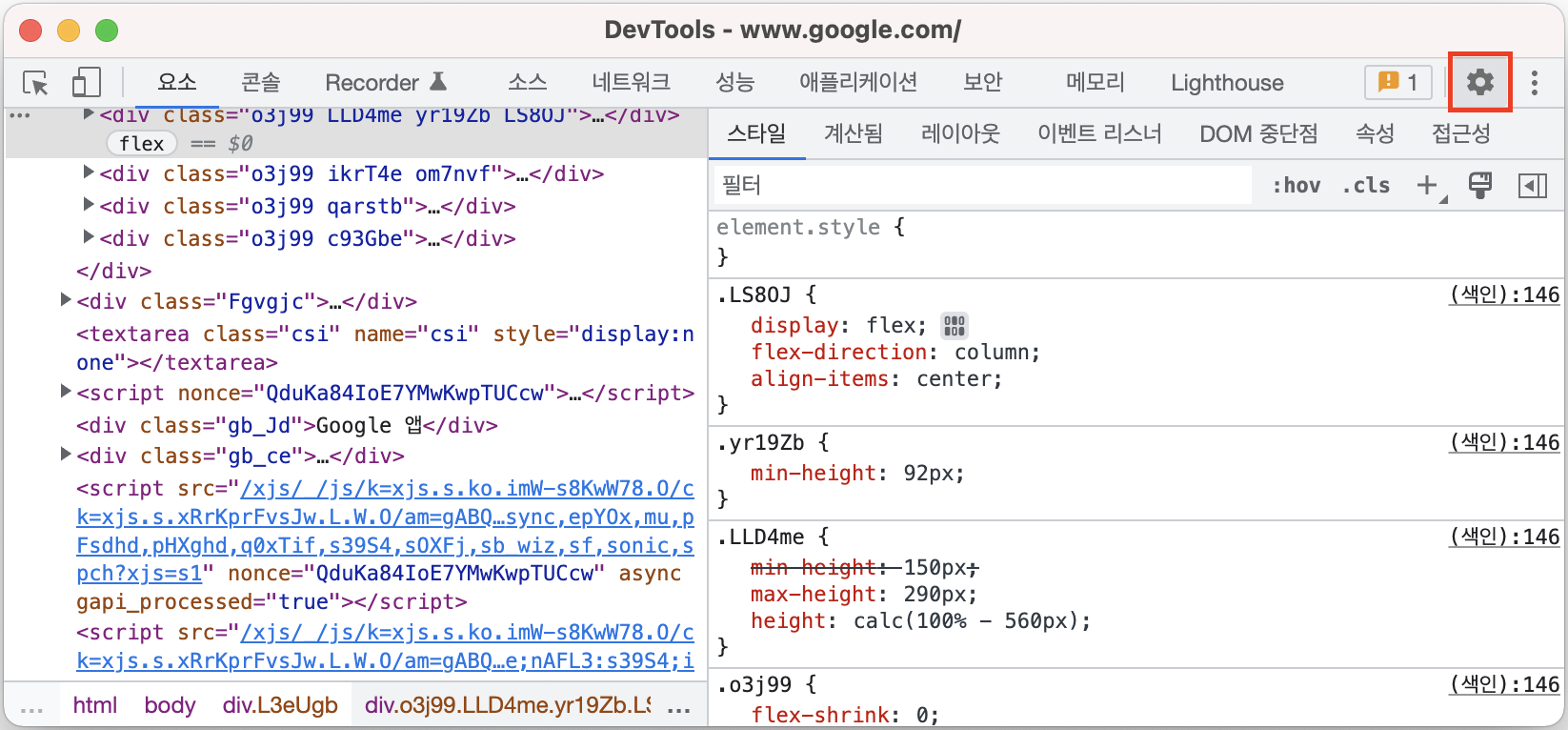The width and height of the screenshot is (1568, 730).
Task: Toggle the device toolbar icon
Action: 87,82
